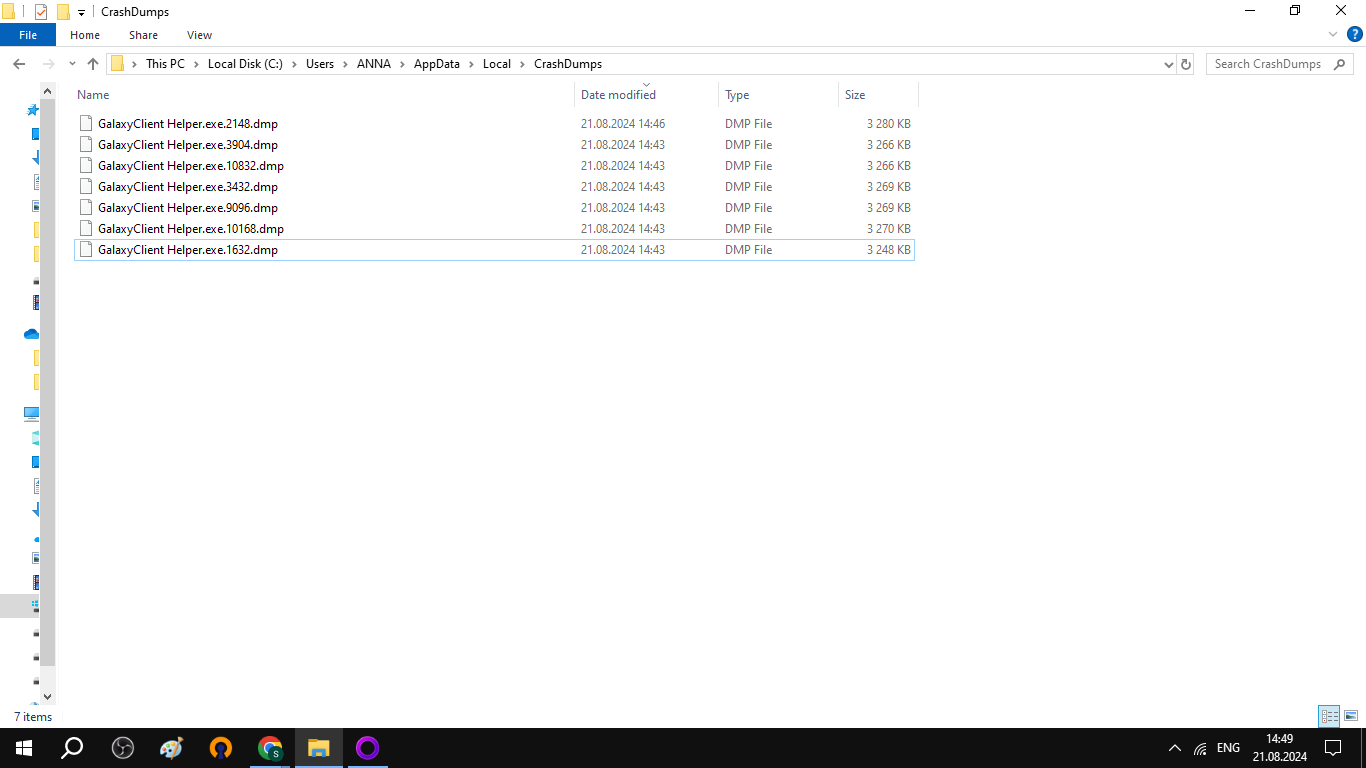The width and height of the screenshot is (1366, 768).
Task: Expand the ribbon with the chevron
Action: (x=1332, y=35)
